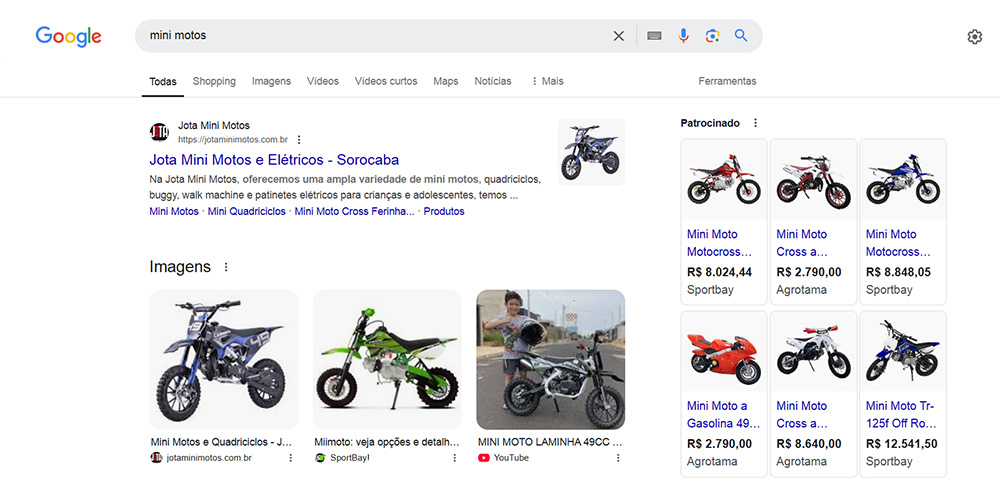The image size is (1000, 480).
Task: Switch to the Imagens tab
Action: (271, 82)
